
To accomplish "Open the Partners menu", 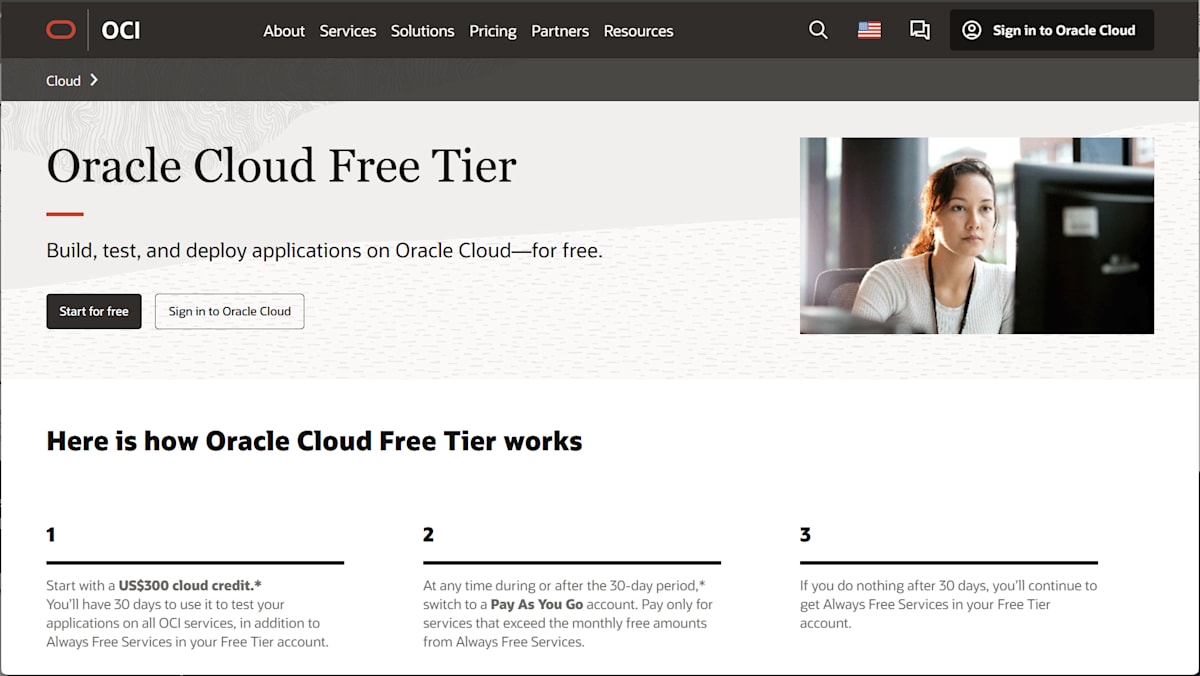I will point(560,31).
